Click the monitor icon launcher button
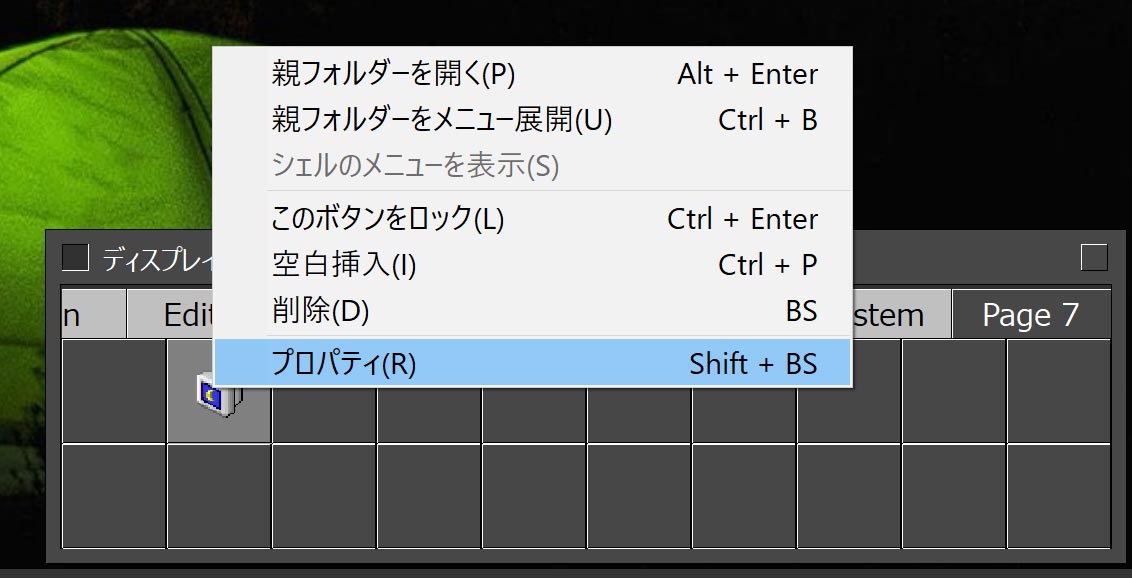This screenshot has width=1132, height=578. pyautogui.click(x=218, y=392)
